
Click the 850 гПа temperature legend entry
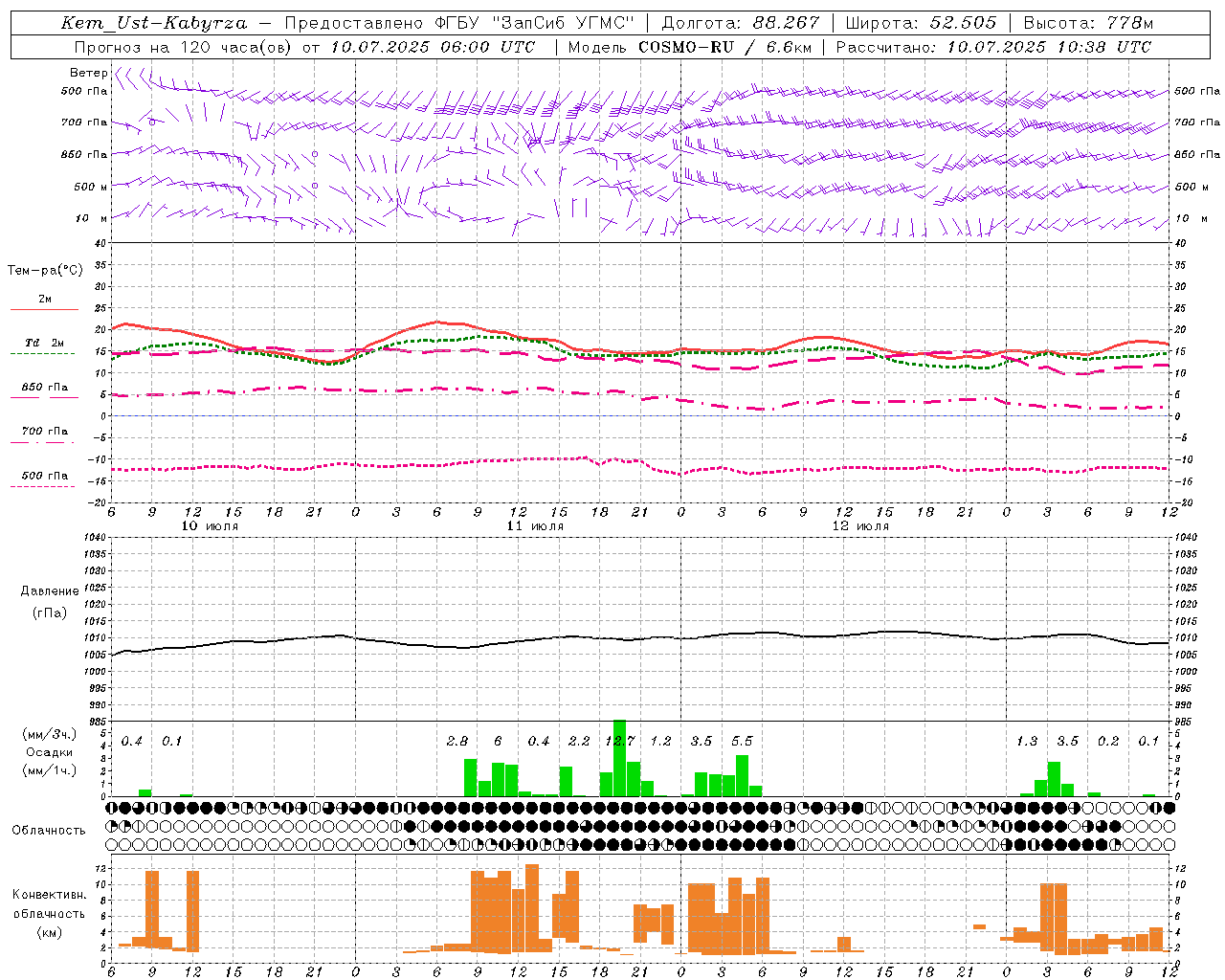45,388
